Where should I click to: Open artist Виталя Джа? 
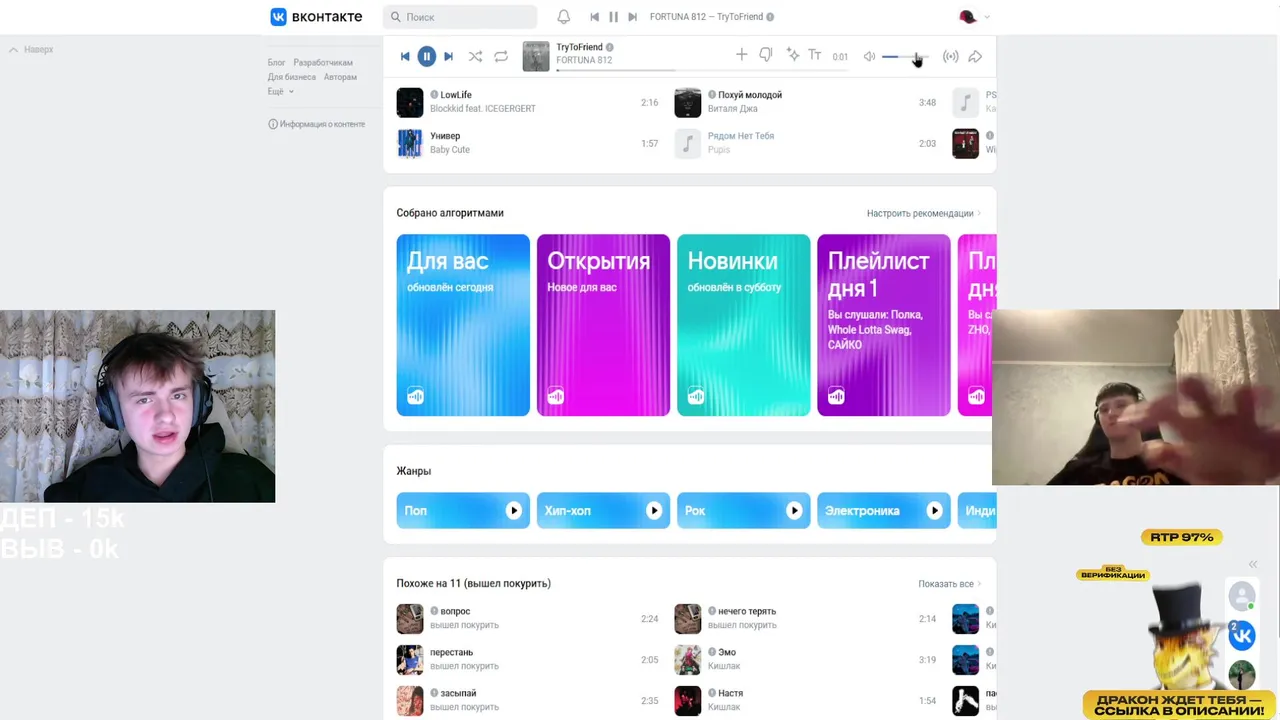733,109
